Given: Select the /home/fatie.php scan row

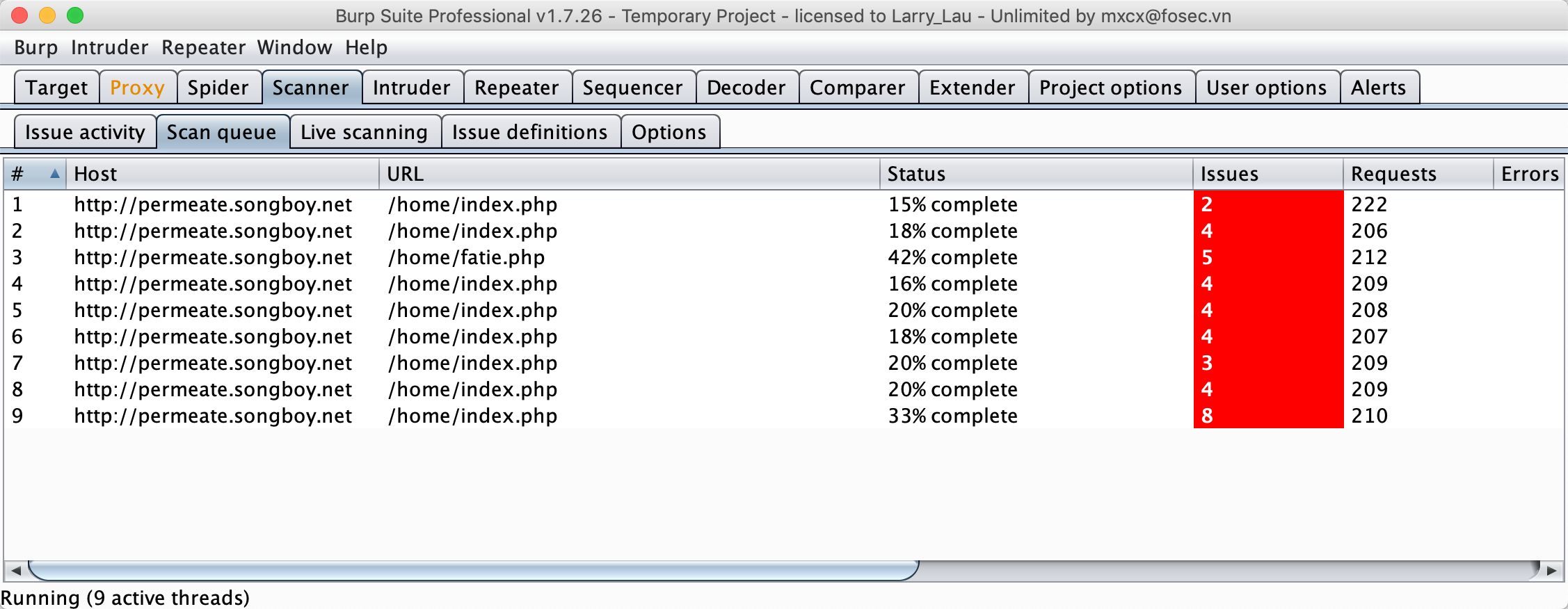Looking at the screenshot, I should pyautogui.click(x=466, y=257).
